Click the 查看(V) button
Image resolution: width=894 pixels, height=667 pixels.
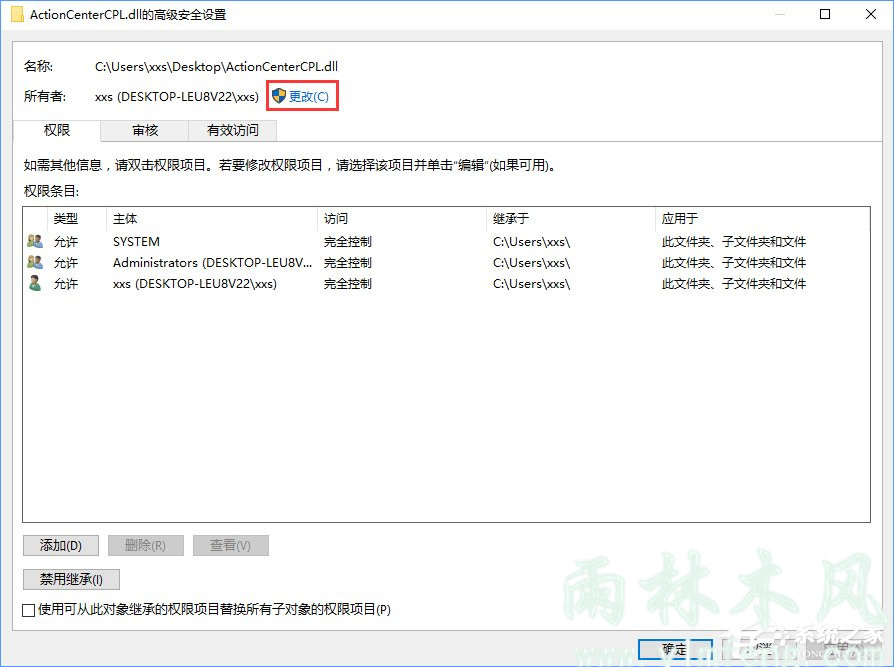tap(230, 546)
